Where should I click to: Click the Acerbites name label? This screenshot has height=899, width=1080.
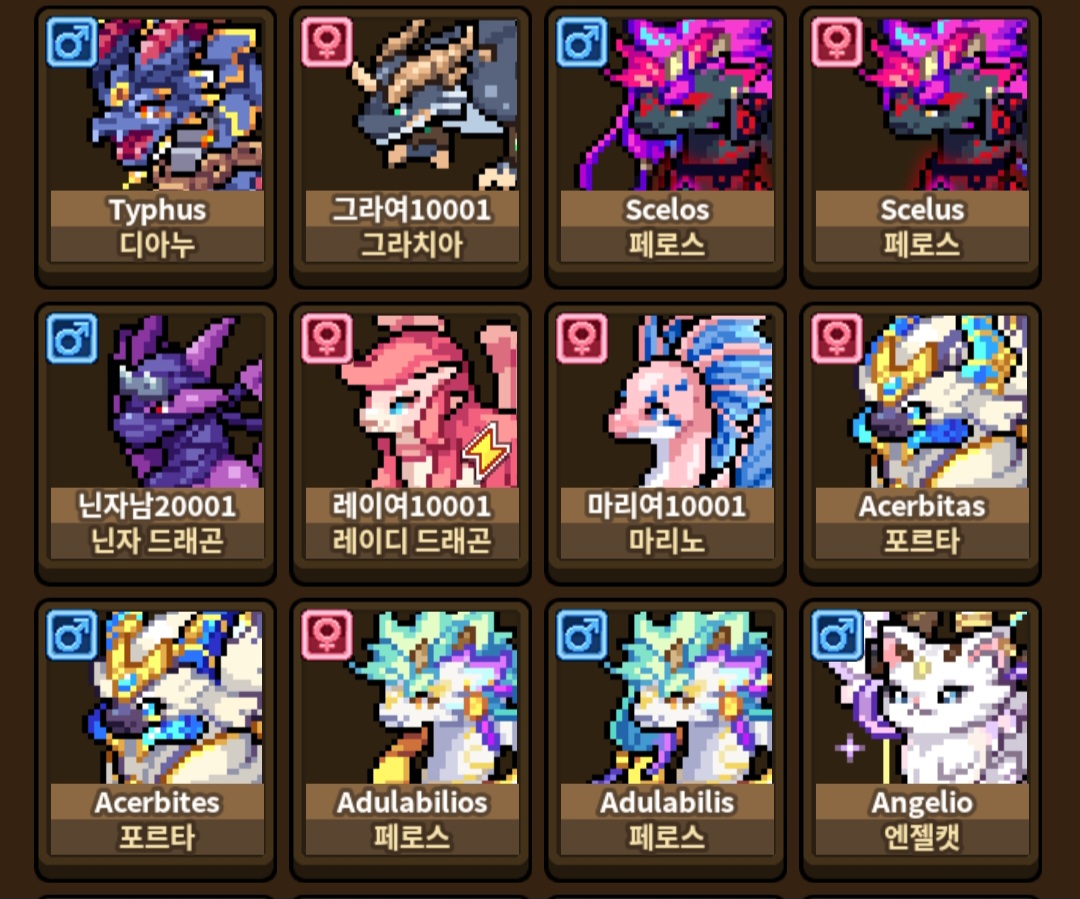click(x=157, y=802)
